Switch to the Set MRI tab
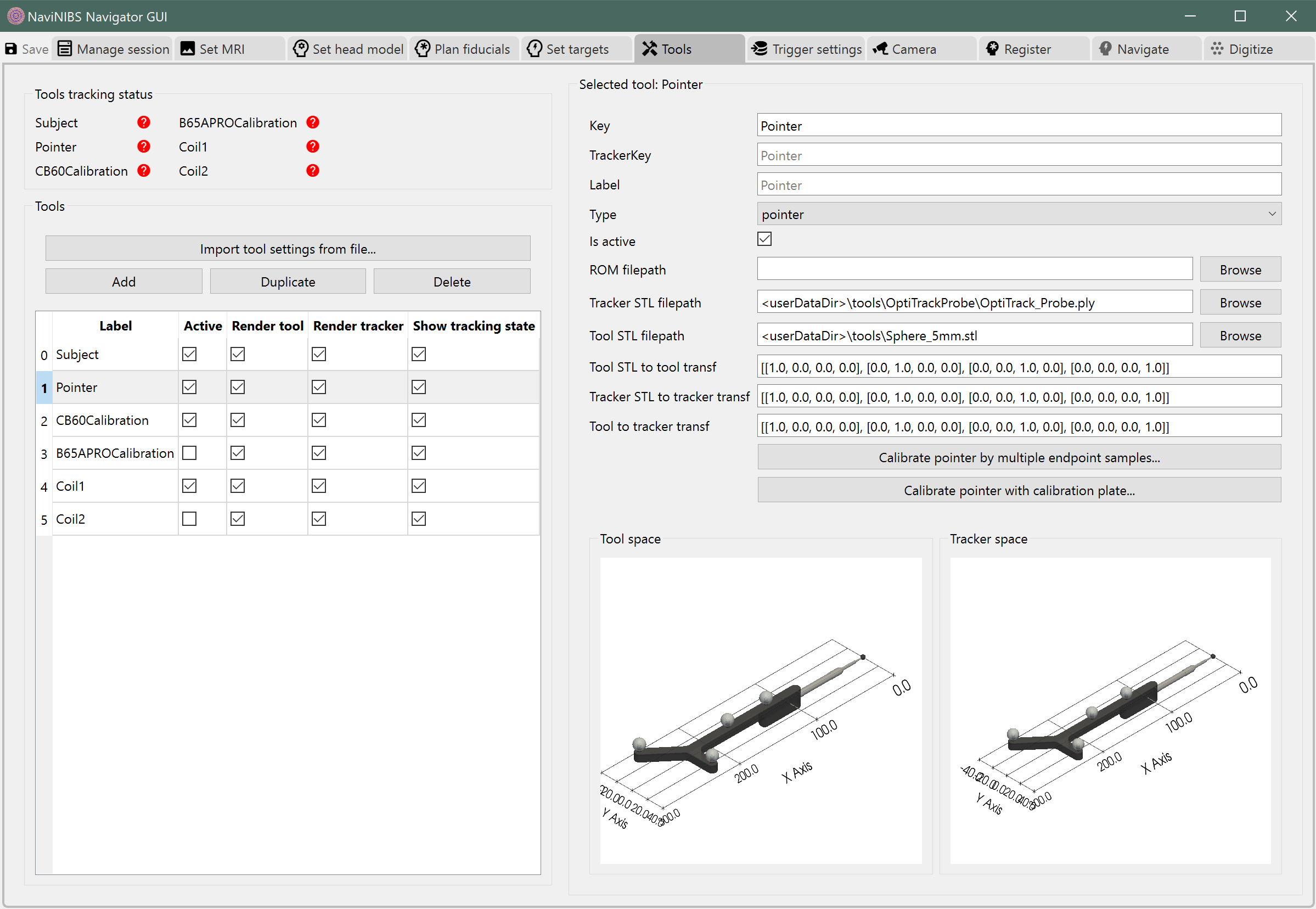 [230, 49]
